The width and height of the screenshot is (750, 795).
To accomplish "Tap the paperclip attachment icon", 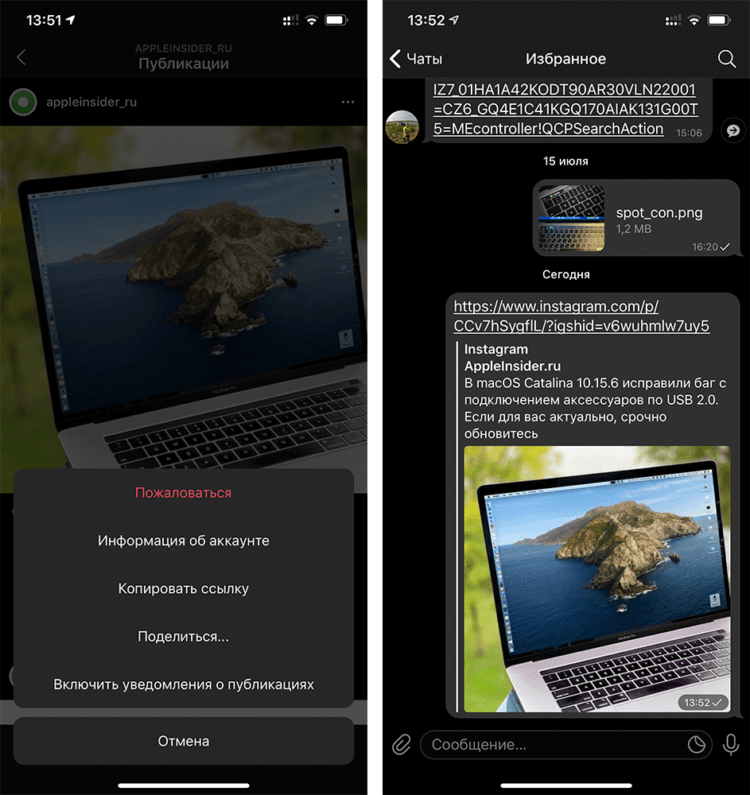I will coord(401,744).
